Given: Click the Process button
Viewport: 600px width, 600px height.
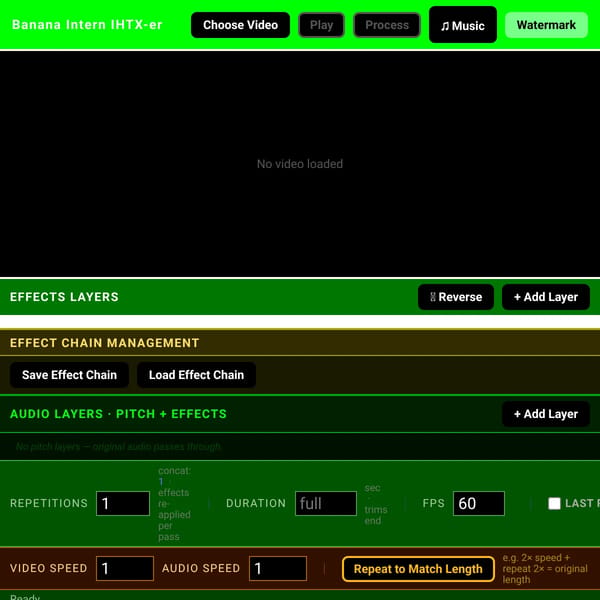Looking at the screenshot, I should click(x=387, y=25).
